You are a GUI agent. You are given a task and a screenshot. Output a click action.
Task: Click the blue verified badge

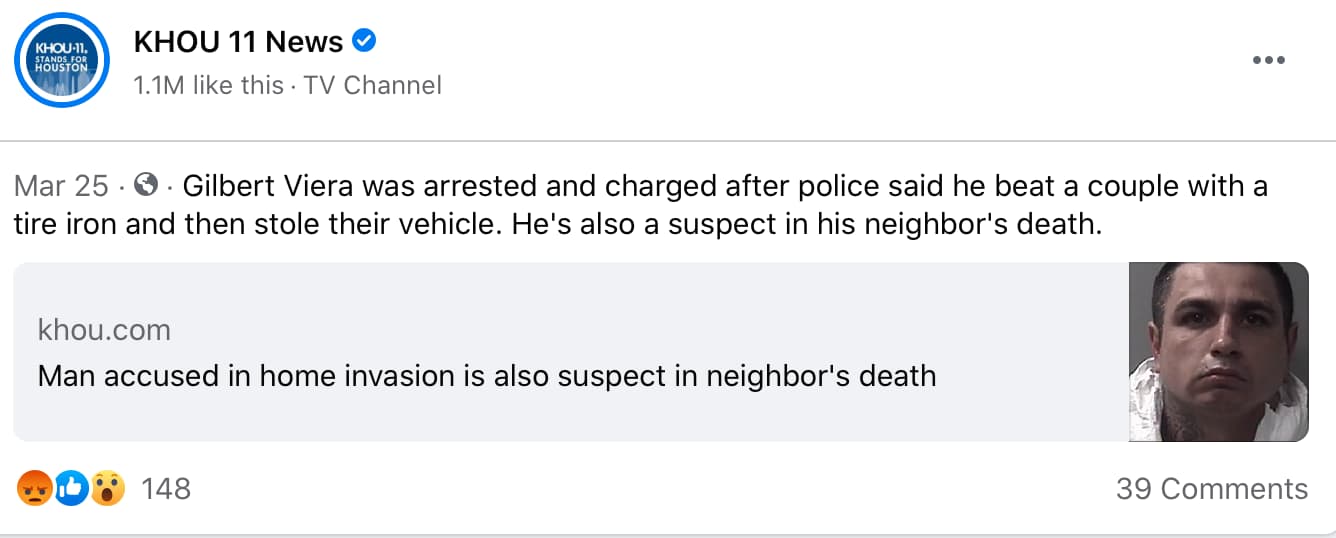tap(366, 41)
